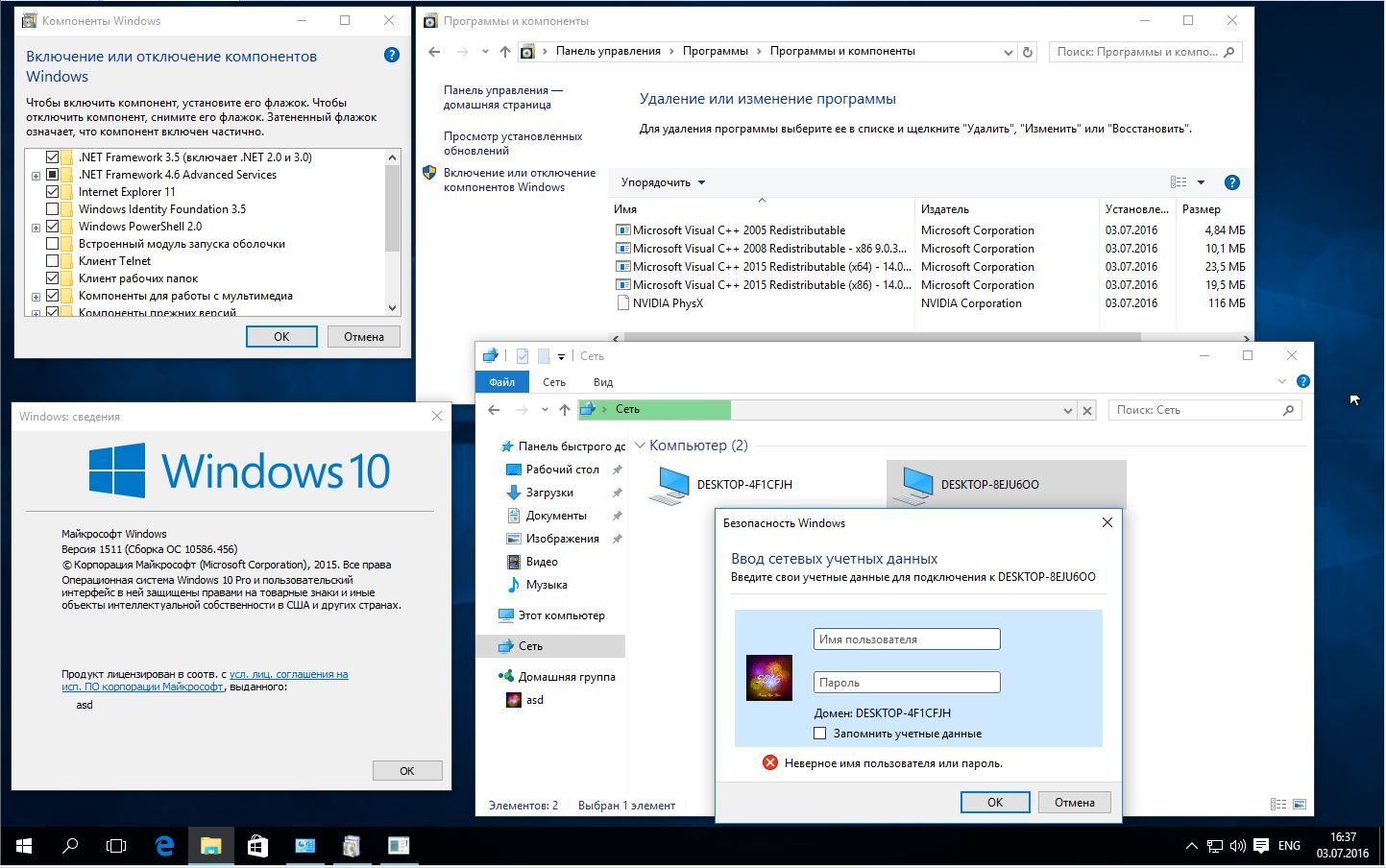Open address dropdown in Сеть window
The image size is (1386, 868).
(1067, 410)
